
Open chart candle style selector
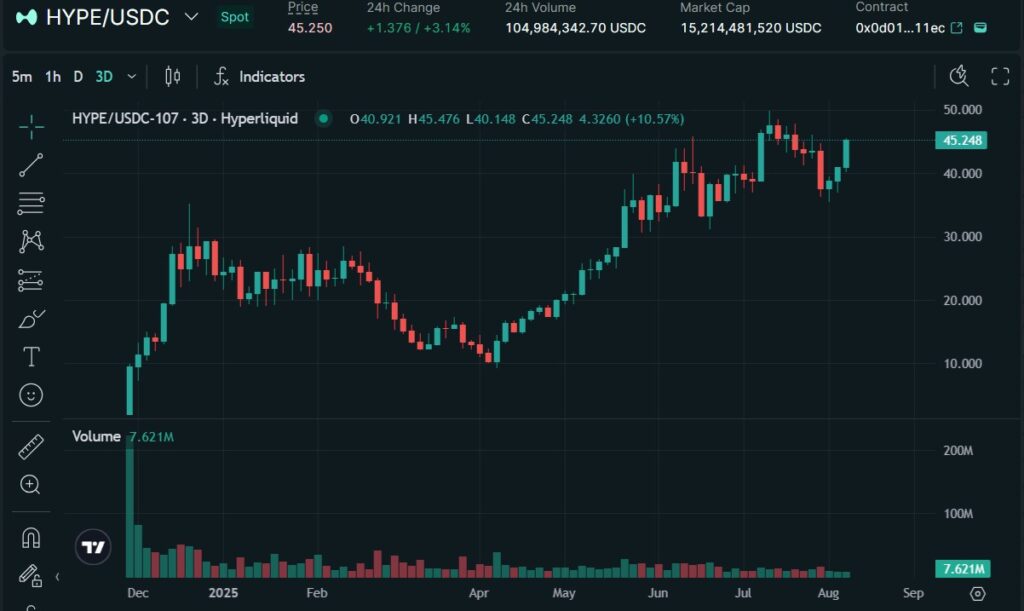(172, 76)
